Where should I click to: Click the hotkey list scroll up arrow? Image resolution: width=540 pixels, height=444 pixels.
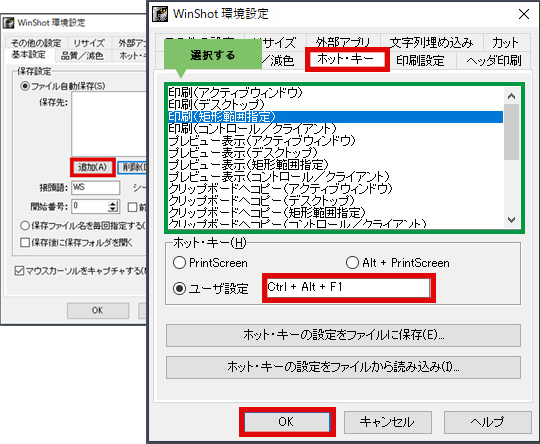click(511, 96)
